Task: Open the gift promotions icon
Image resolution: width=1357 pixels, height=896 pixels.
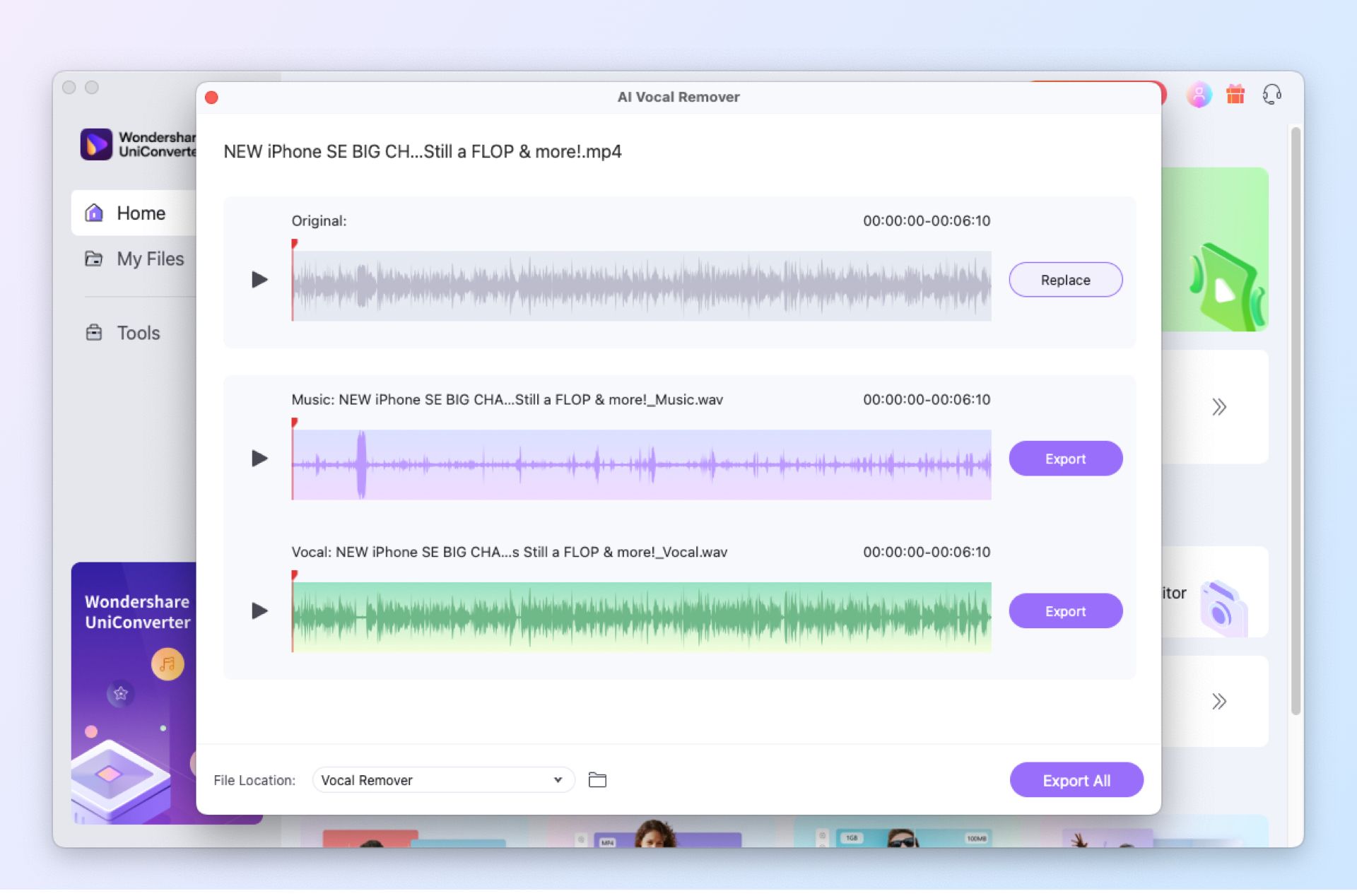Action: 1235,93
